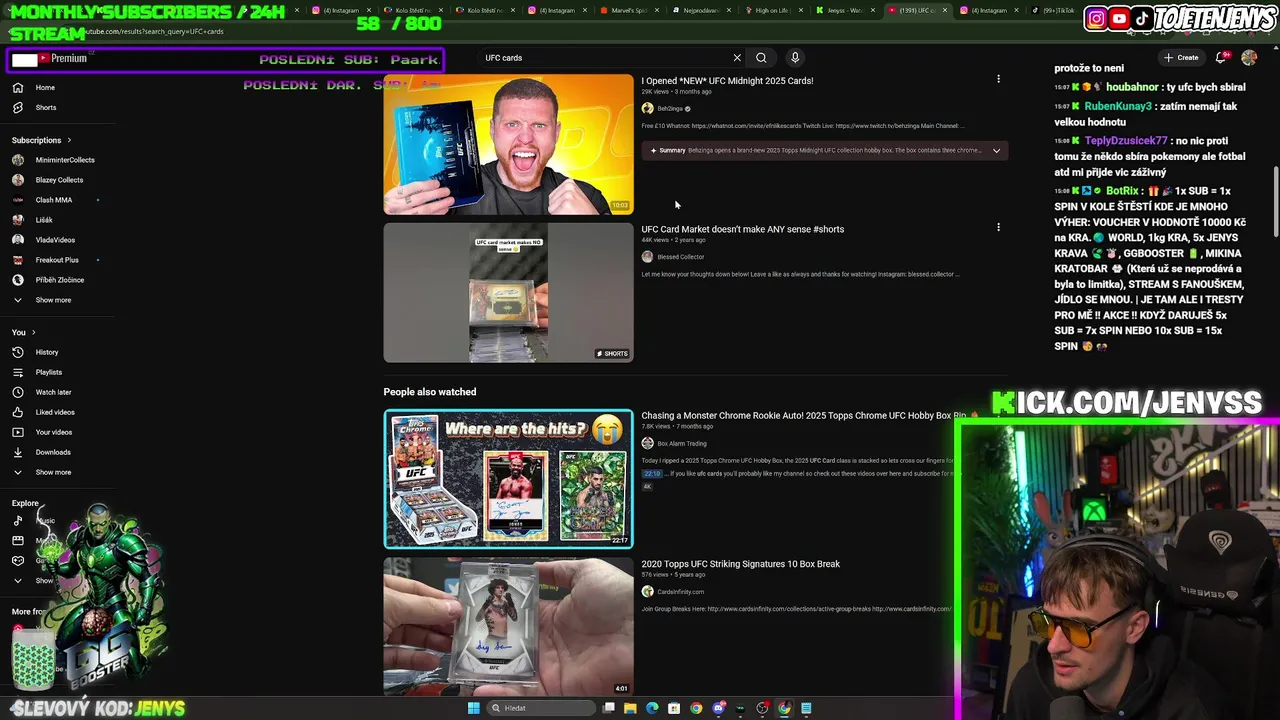
Task: Open options for UFC Card Market short
Action: 998,227
